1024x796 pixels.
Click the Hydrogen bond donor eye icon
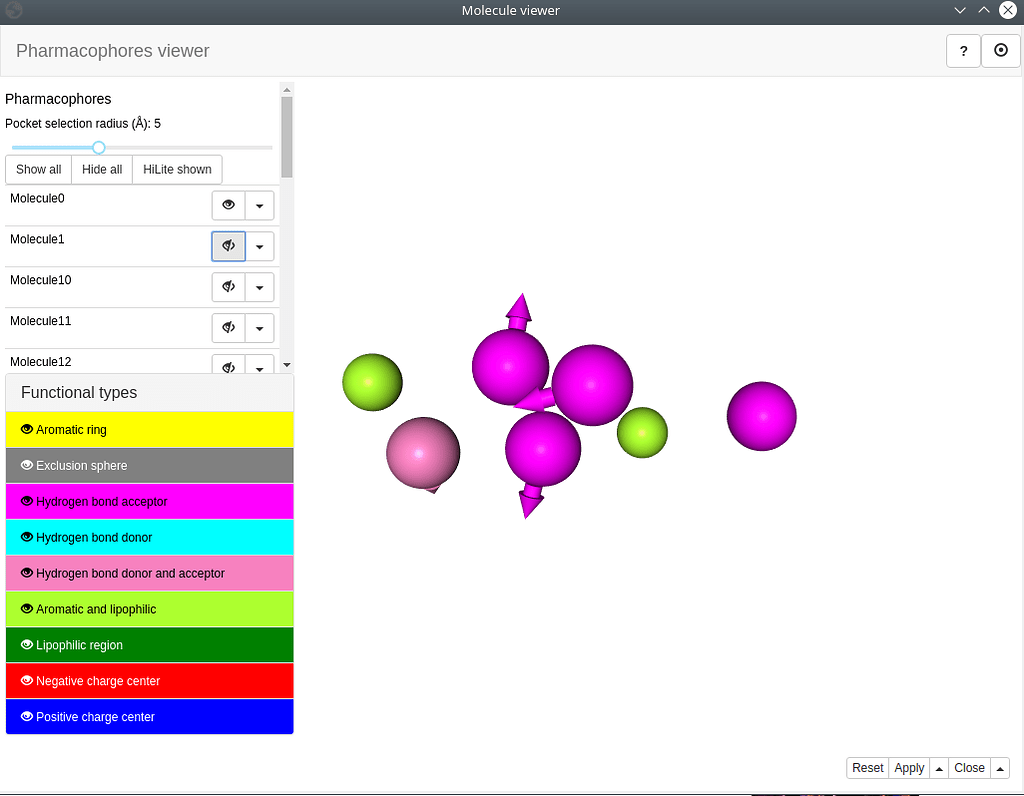pos(26,537)
